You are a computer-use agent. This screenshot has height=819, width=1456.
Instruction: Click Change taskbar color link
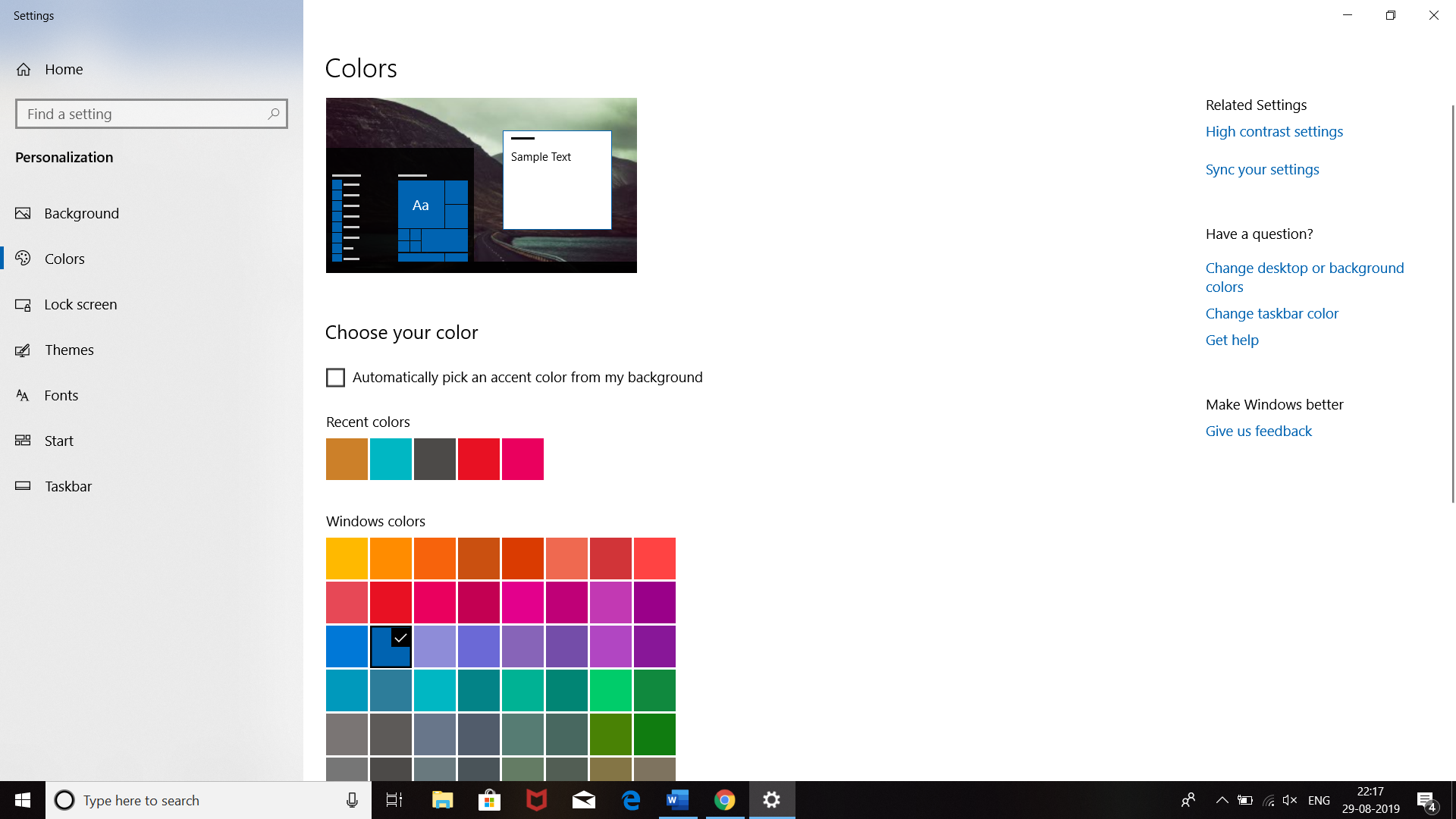[1272, 313]
